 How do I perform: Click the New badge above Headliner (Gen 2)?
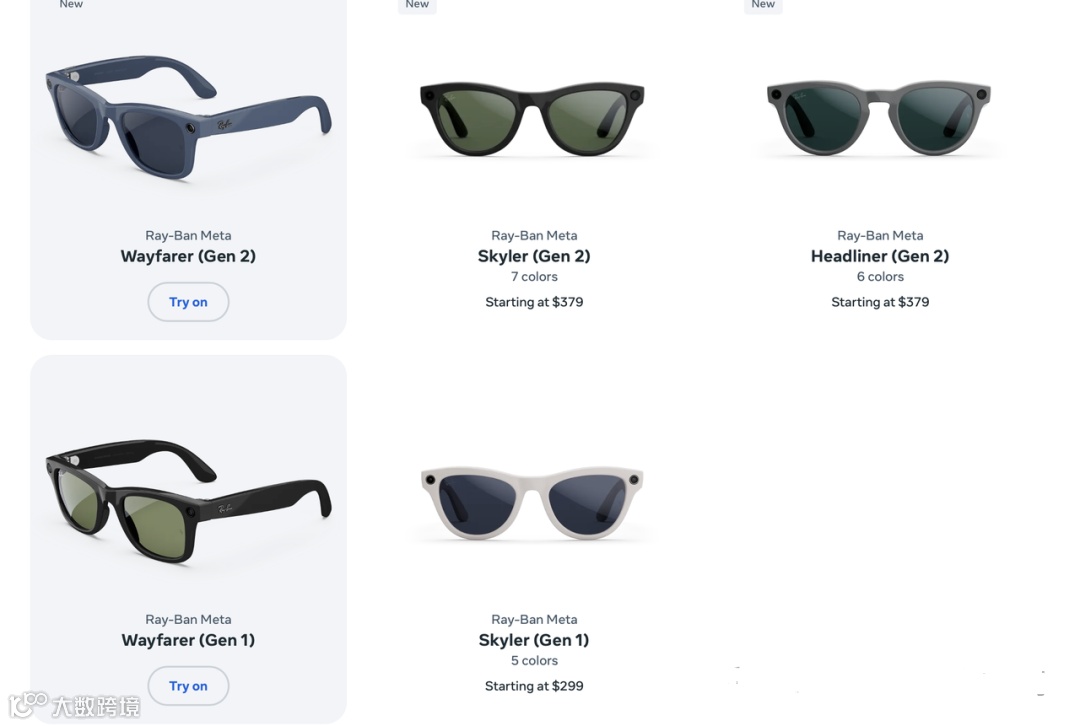click(x=763, y=5)
